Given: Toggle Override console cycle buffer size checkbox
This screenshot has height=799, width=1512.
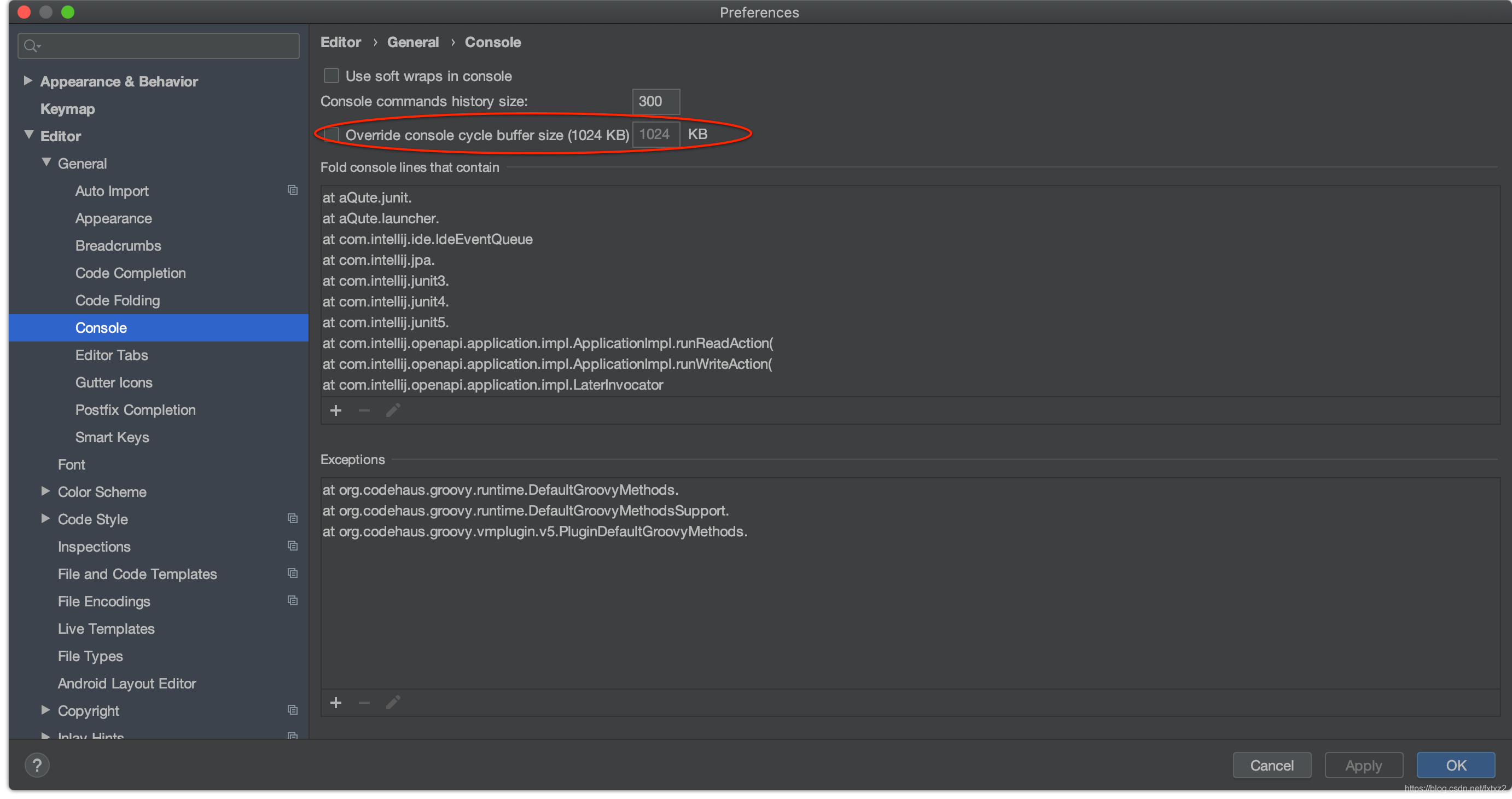Looking at the screenshot, I should tap(332, 135).
